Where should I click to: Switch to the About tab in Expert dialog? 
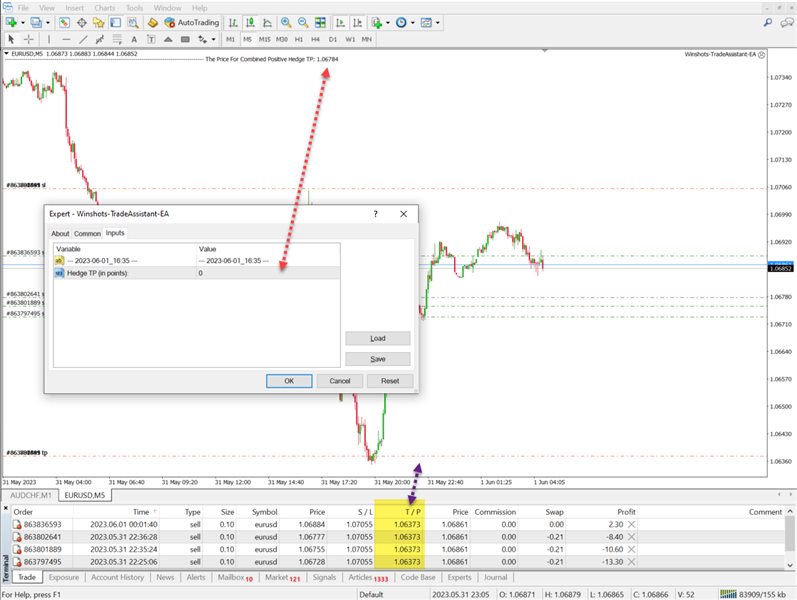click(60, 233)
